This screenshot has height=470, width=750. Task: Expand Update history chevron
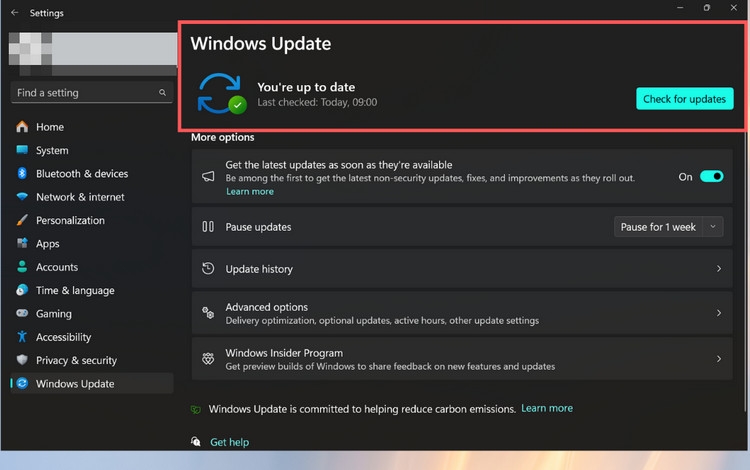718,269
